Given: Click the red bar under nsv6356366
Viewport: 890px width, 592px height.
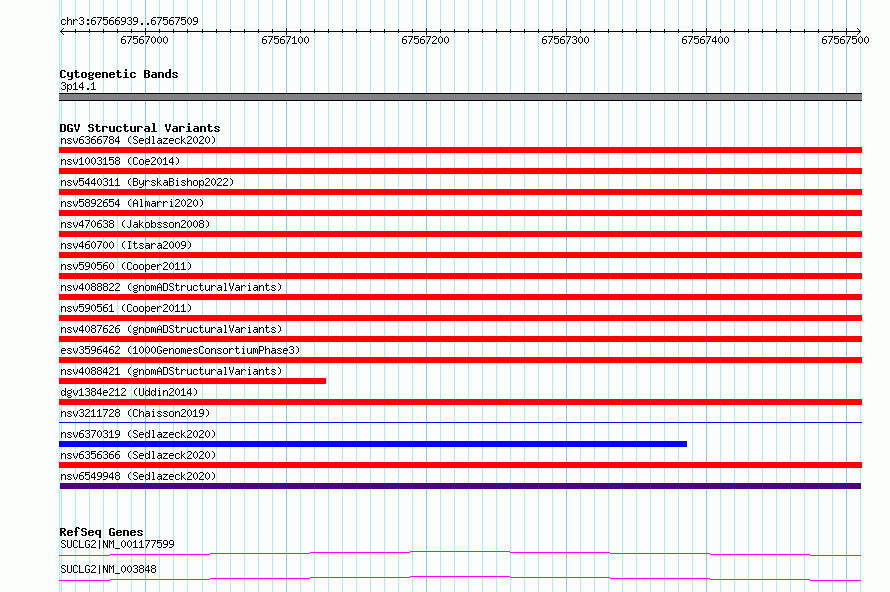Looking at the screenshot, I should (460, 465).
